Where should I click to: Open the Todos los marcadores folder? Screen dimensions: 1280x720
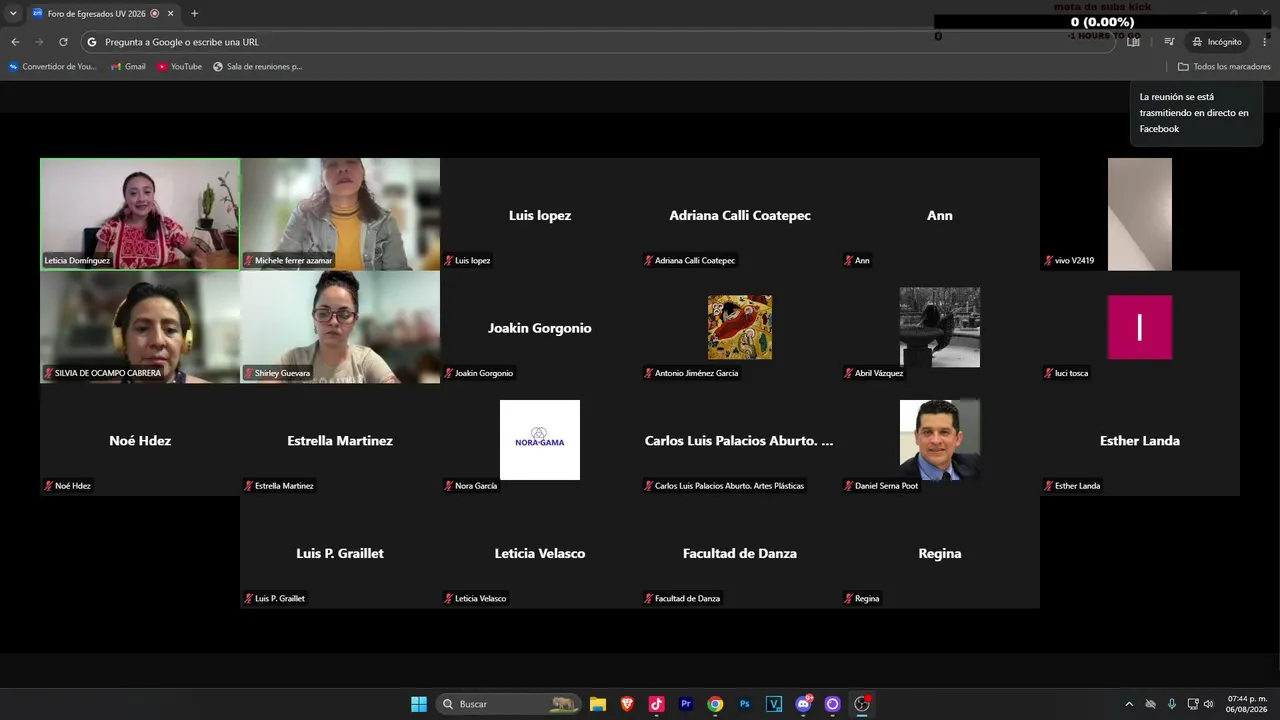tap(1224, 67)
